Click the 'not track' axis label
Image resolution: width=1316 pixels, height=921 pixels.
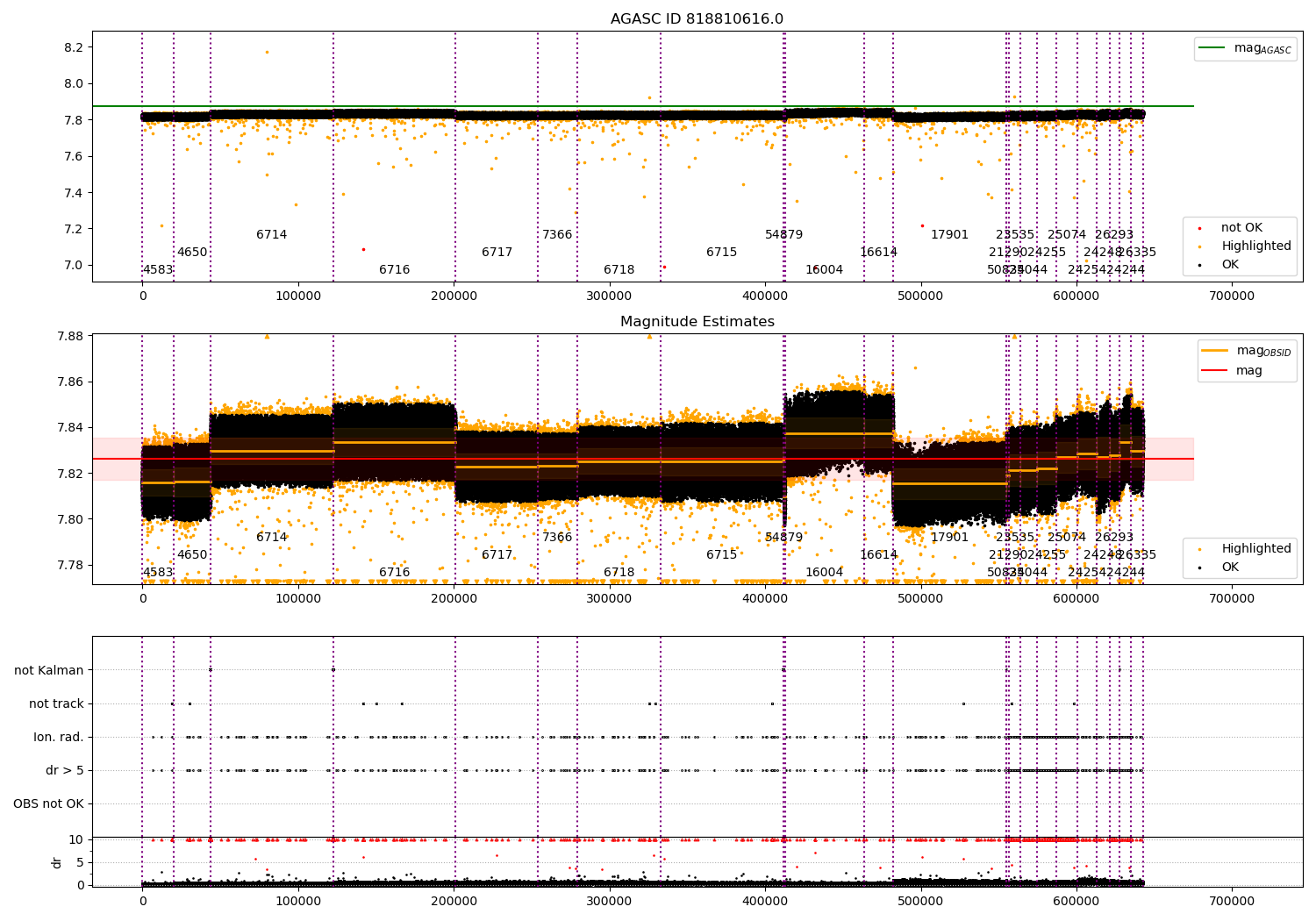coord(56,703)
